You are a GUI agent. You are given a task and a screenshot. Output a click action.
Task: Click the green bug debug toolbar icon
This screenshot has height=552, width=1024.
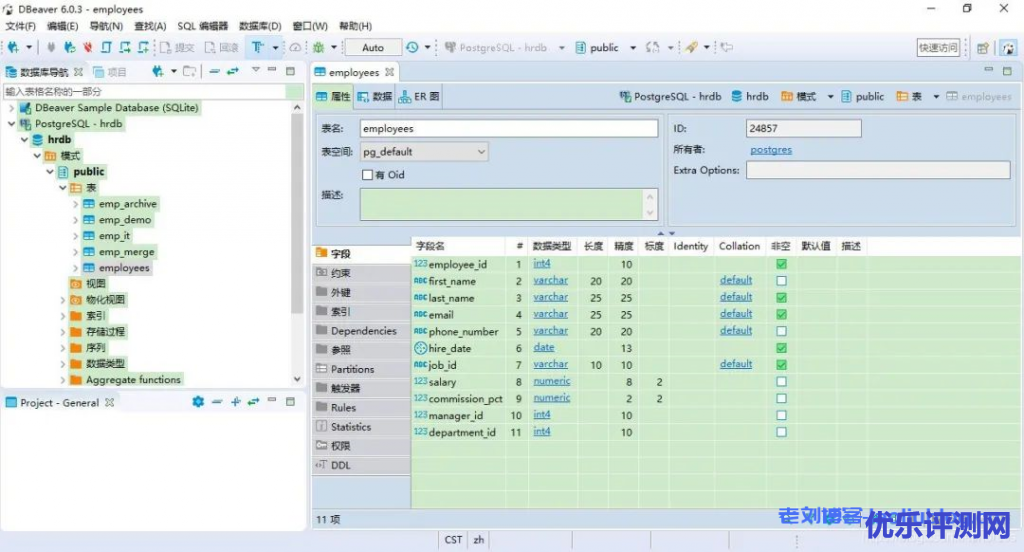[318, 47]
